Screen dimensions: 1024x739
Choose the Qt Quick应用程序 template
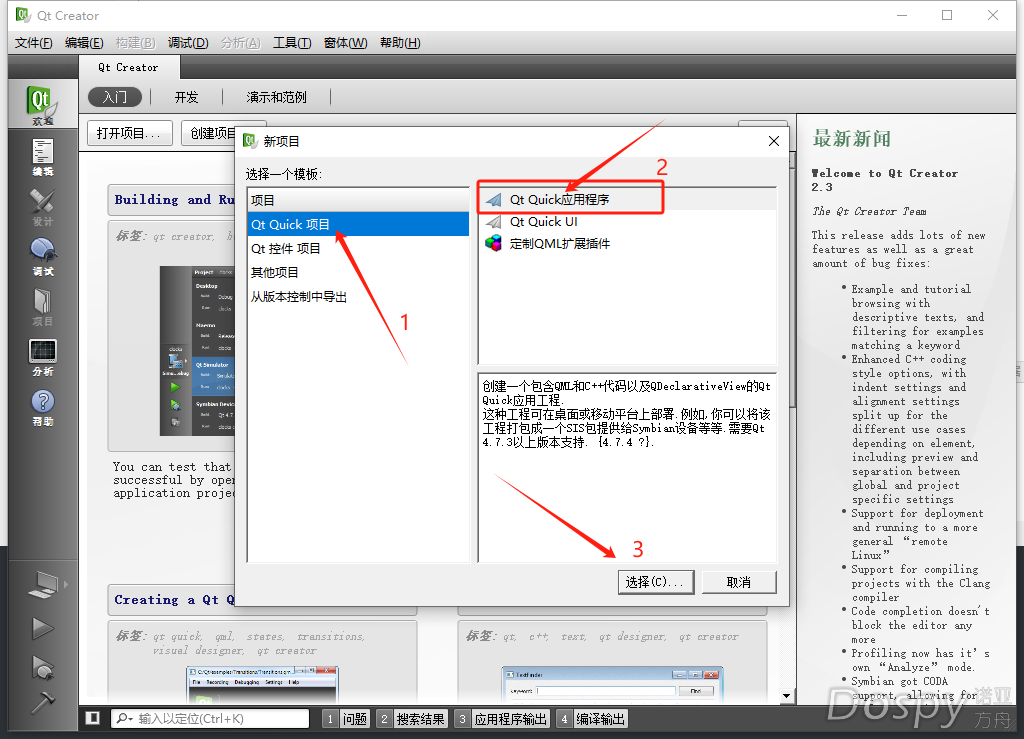click(x=628, y=200)
